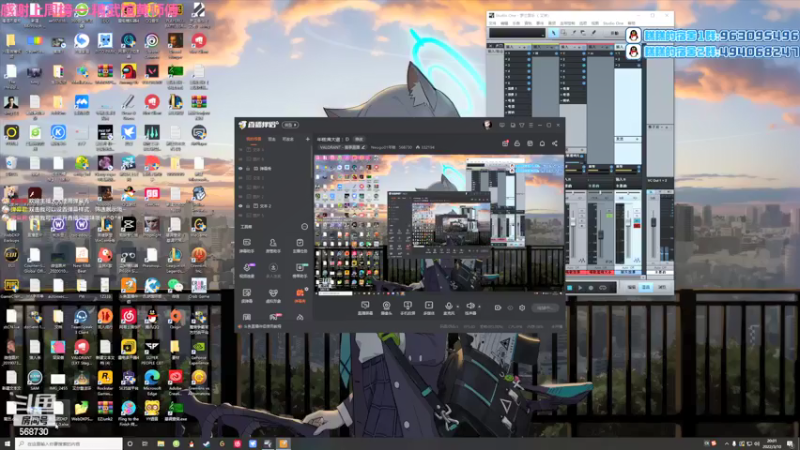Screen dimensions: 800x450
Task: Open the Valorant desktop shortcut
Action: (152, 74)
